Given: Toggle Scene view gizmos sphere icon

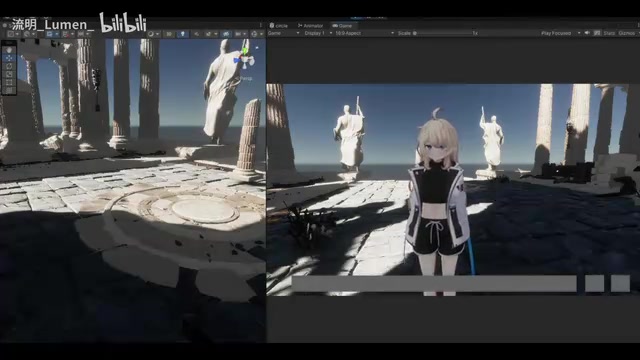Looking at the screenshot, I should tap(254, 34).
